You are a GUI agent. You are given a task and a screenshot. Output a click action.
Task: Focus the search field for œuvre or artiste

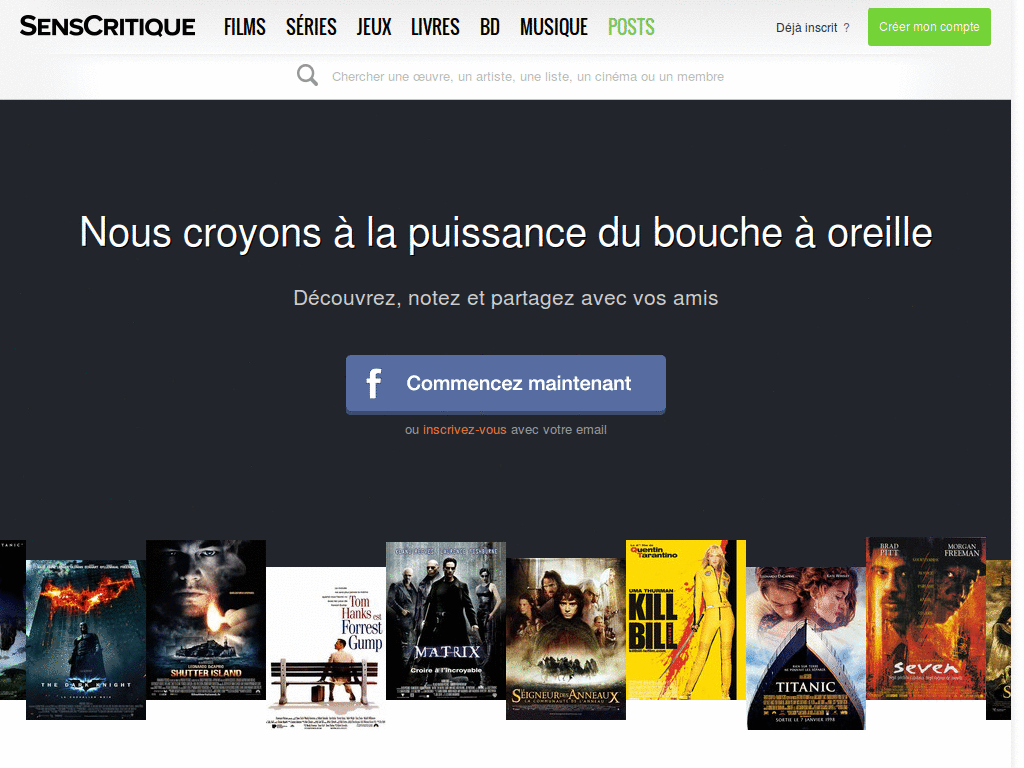click(x=528, y=76)
